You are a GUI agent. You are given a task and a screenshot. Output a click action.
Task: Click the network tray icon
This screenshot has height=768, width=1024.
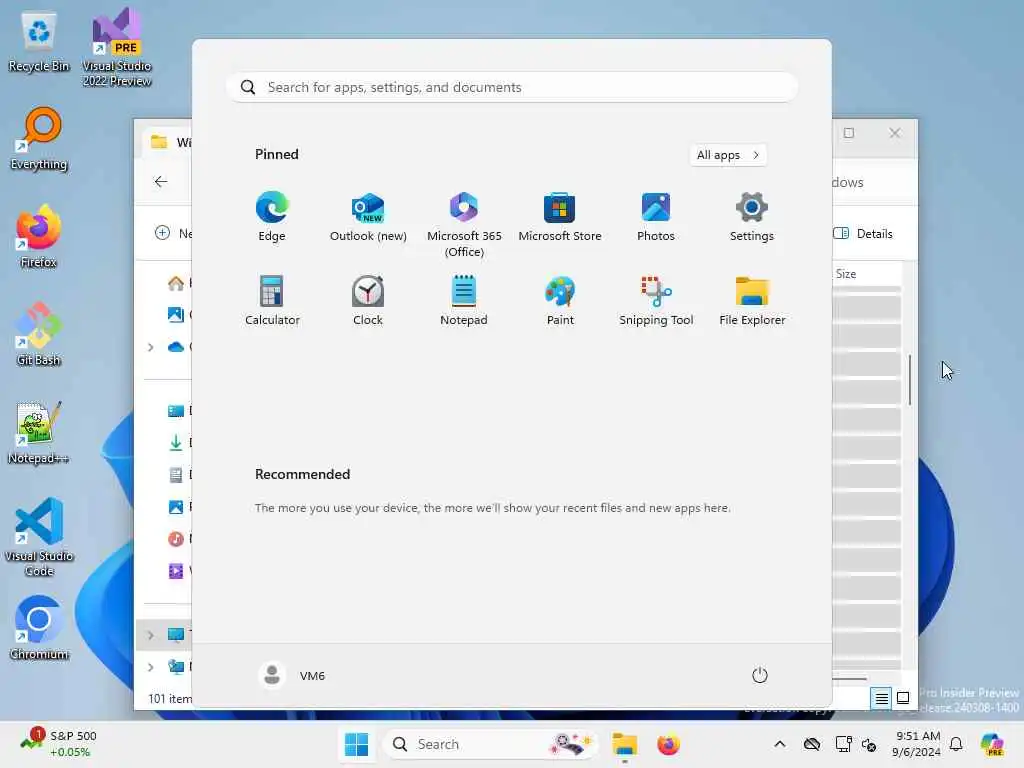pyautogui.click(x=843, y=744)
